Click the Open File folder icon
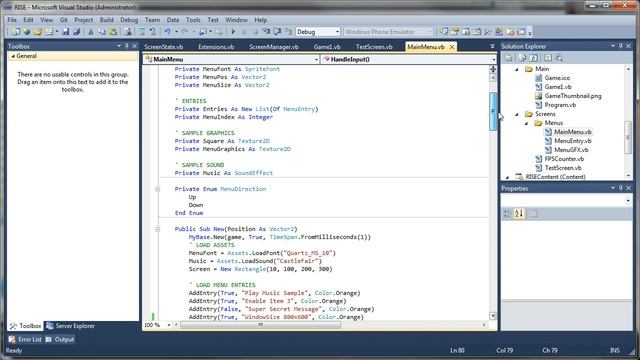 38,31
